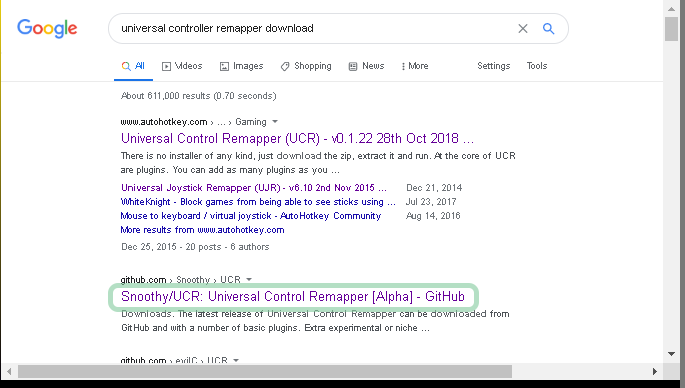Click the Google logo
Viewport: 685px width, 388px height.
(x=47, y=28)
